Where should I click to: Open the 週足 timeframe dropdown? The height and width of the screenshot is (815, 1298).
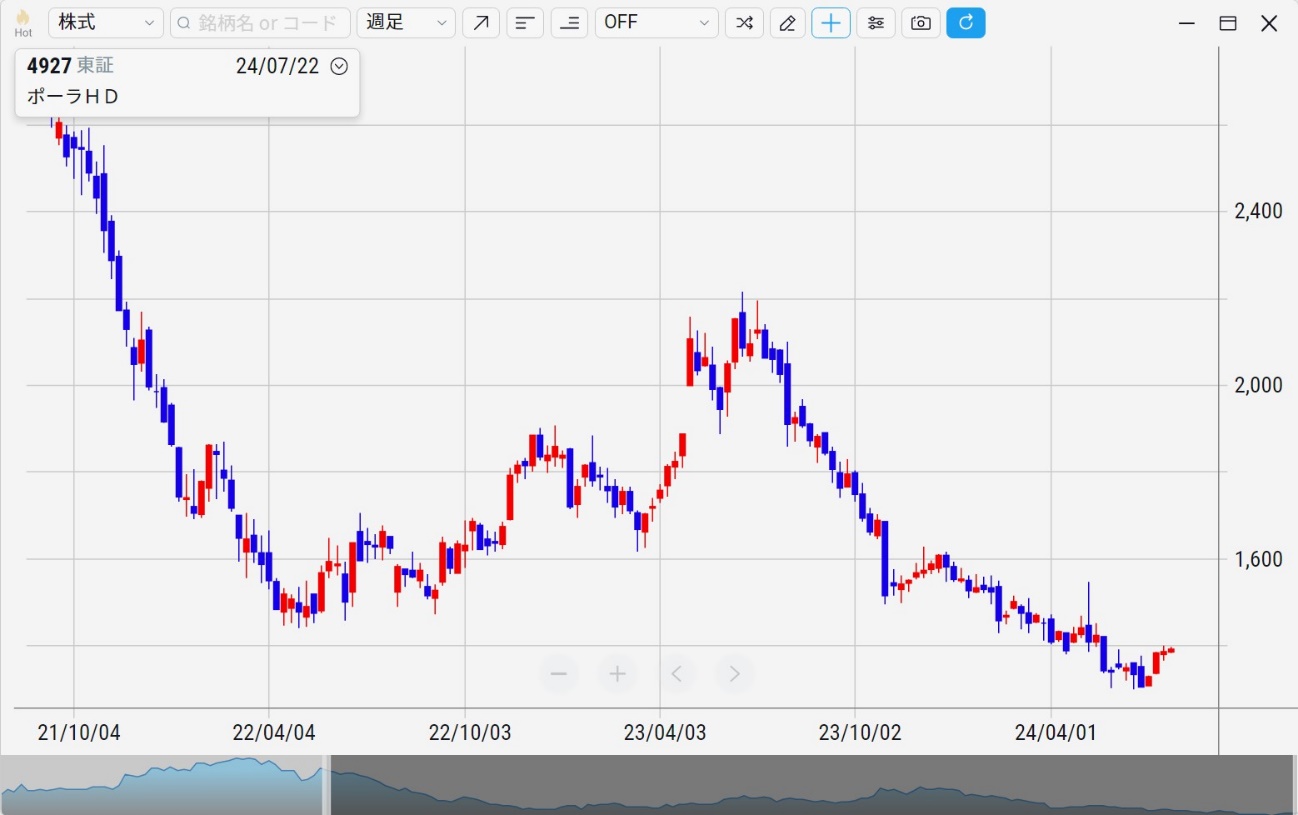405,23
